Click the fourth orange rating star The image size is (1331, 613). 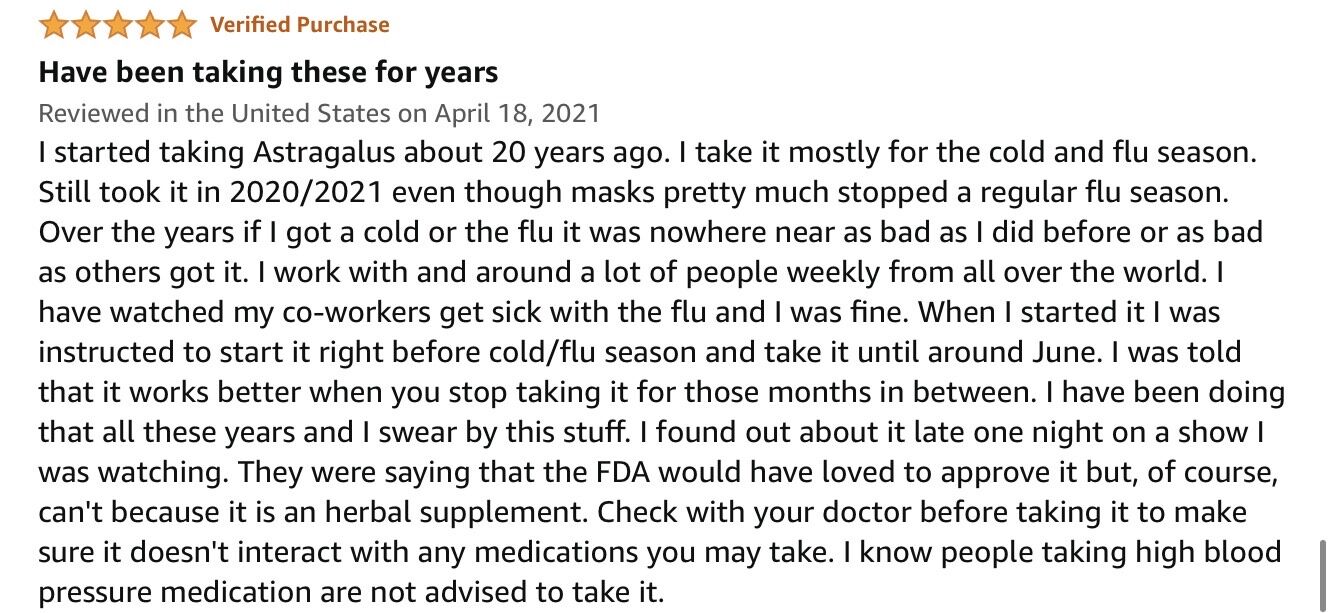[x=150, y=24]
